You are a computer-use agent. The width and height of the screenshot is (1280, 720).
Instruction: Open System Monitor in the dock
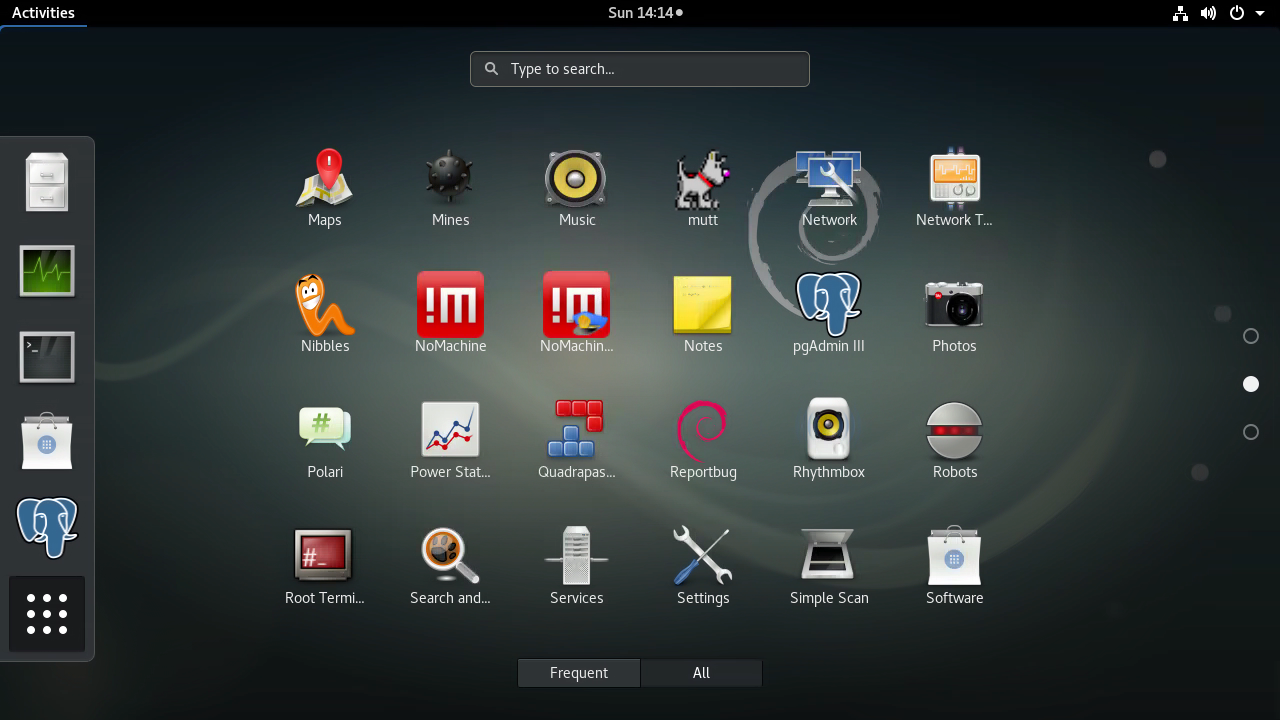point(47,271)
